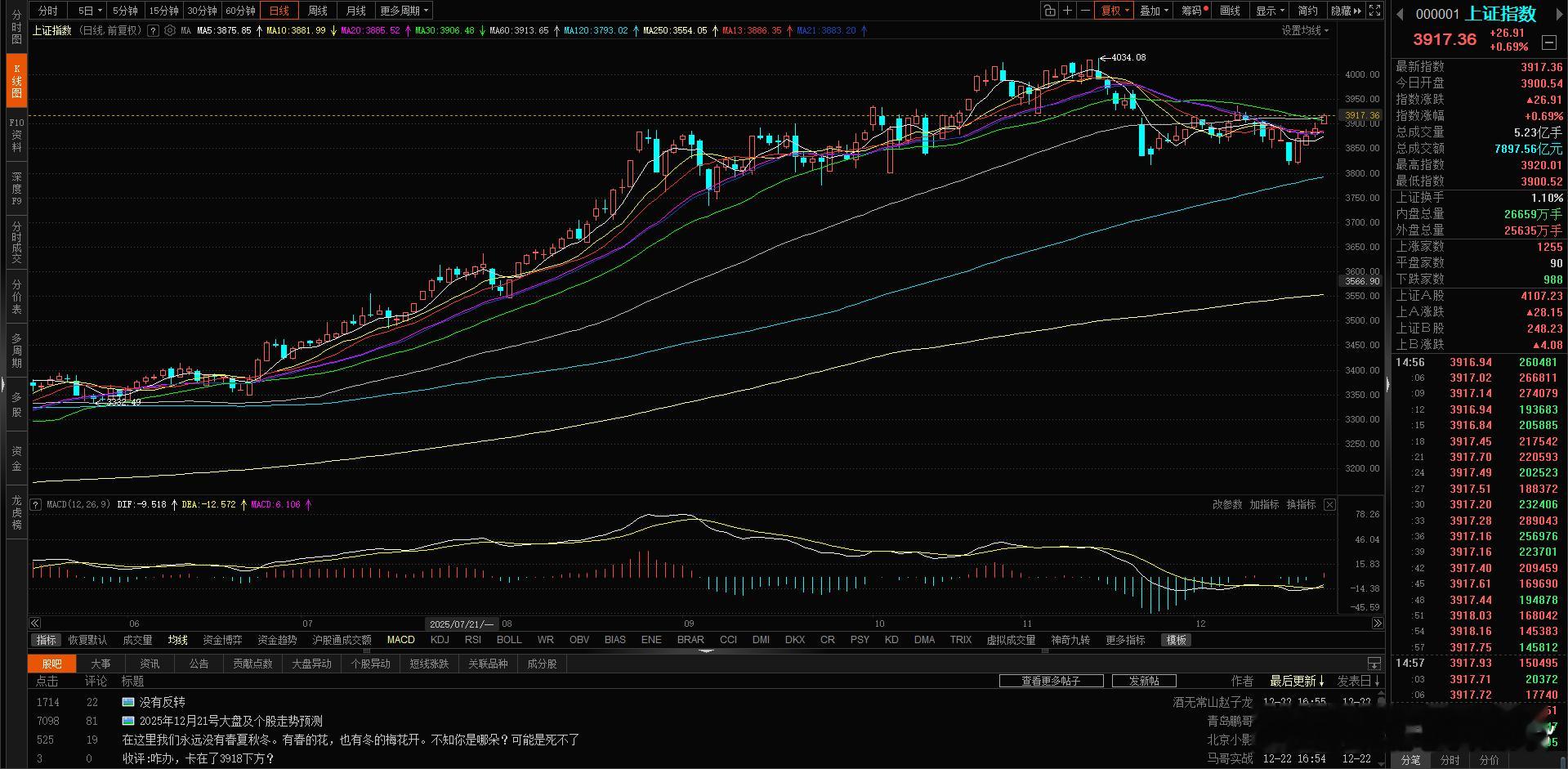Image resolution: width=1568 pixels, height=769 pixels.
Task: Click 改参数 in MACD panel
Action: click(x=1227, y=504)
